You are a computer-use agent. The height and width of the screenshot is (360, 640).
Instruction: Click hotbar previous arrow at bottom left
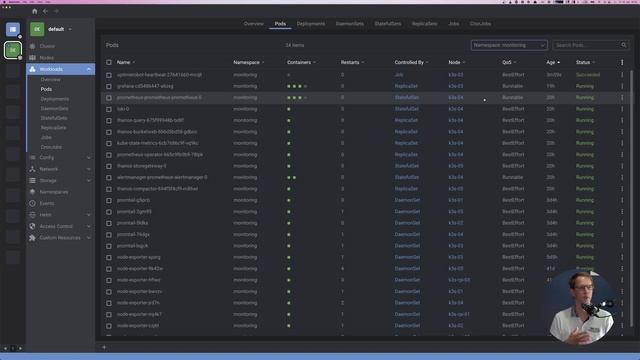[5, 349]
